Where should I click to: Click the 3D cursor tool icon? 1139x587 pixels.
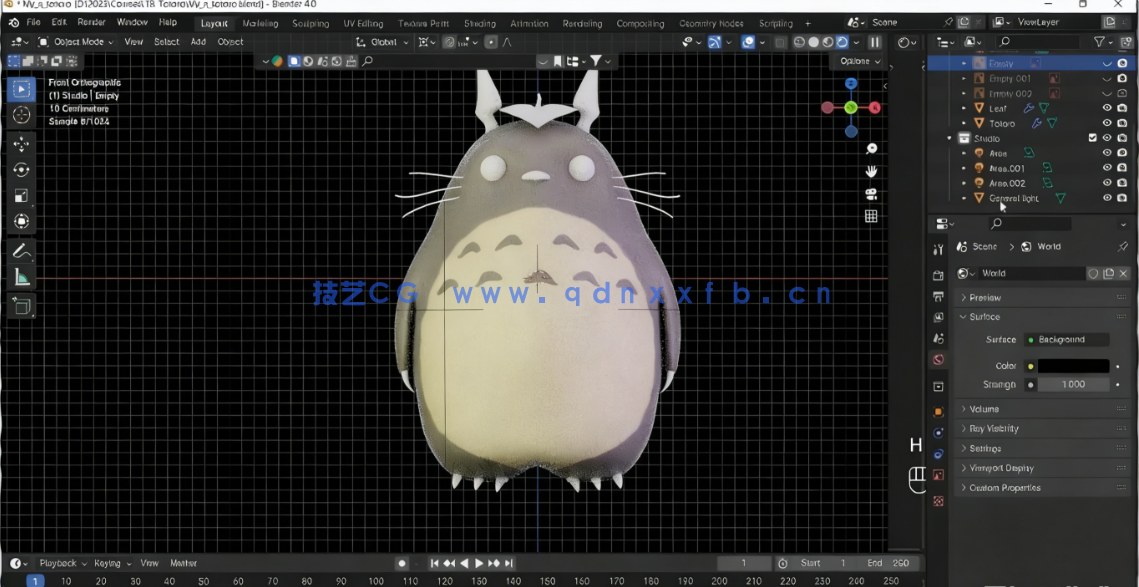20,117
